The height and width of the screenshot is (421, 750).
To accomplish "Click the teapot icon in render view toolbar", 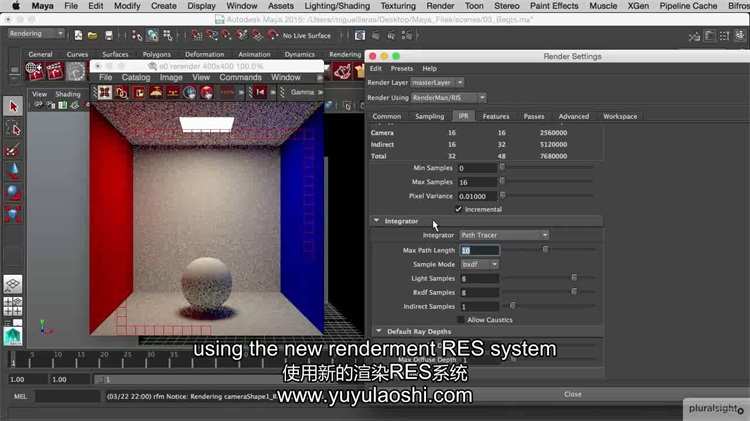I will (155, 92).
